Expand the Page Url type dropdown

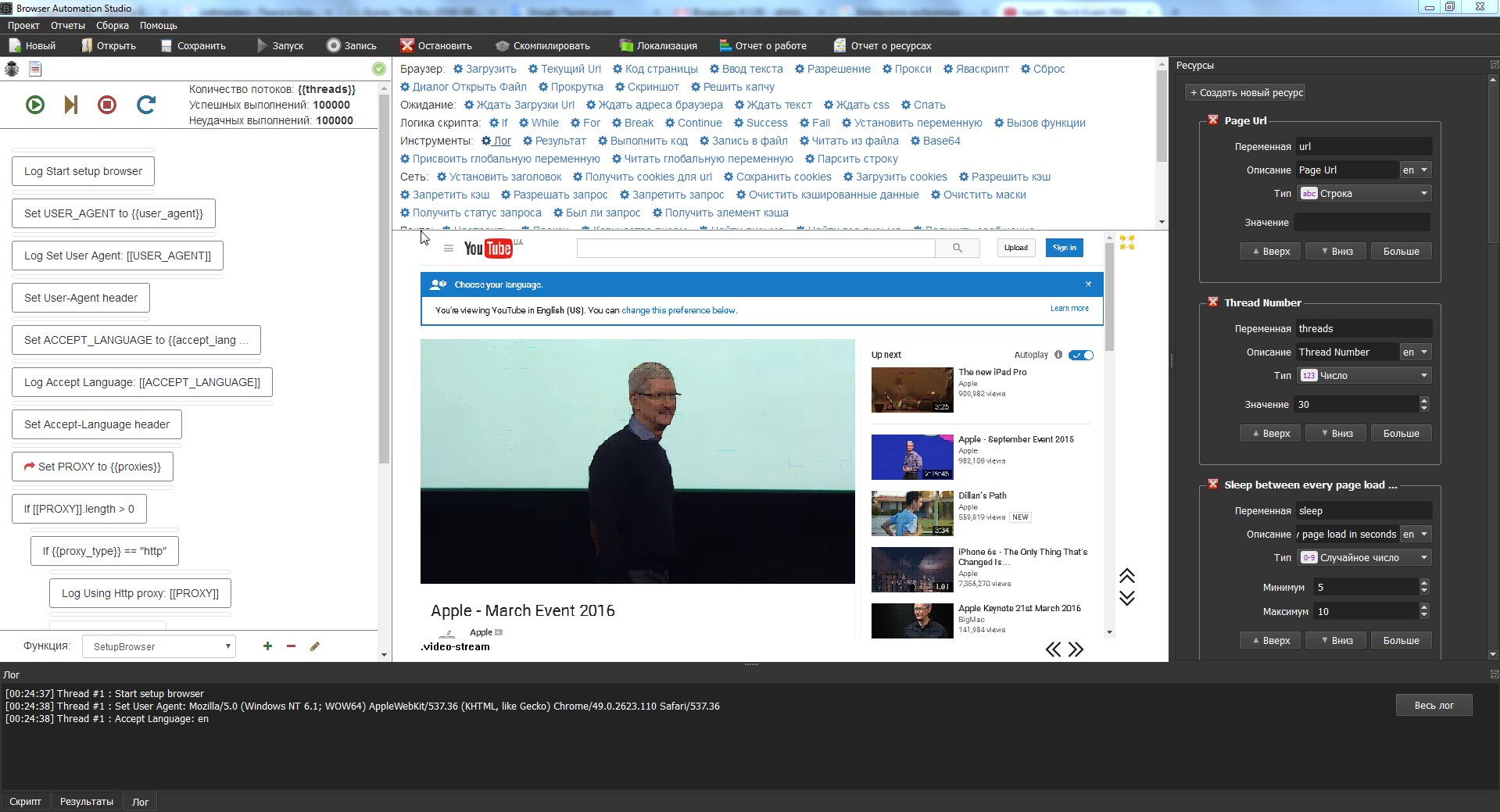click(x=1364, y=194)
